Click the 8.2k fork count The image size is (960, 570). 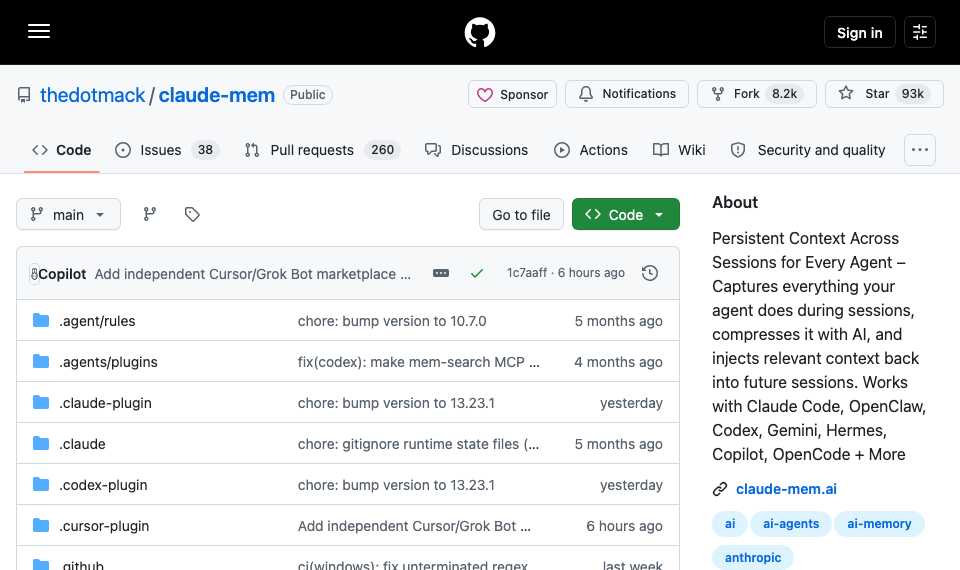pyautogui.click(x=784, y=94)
